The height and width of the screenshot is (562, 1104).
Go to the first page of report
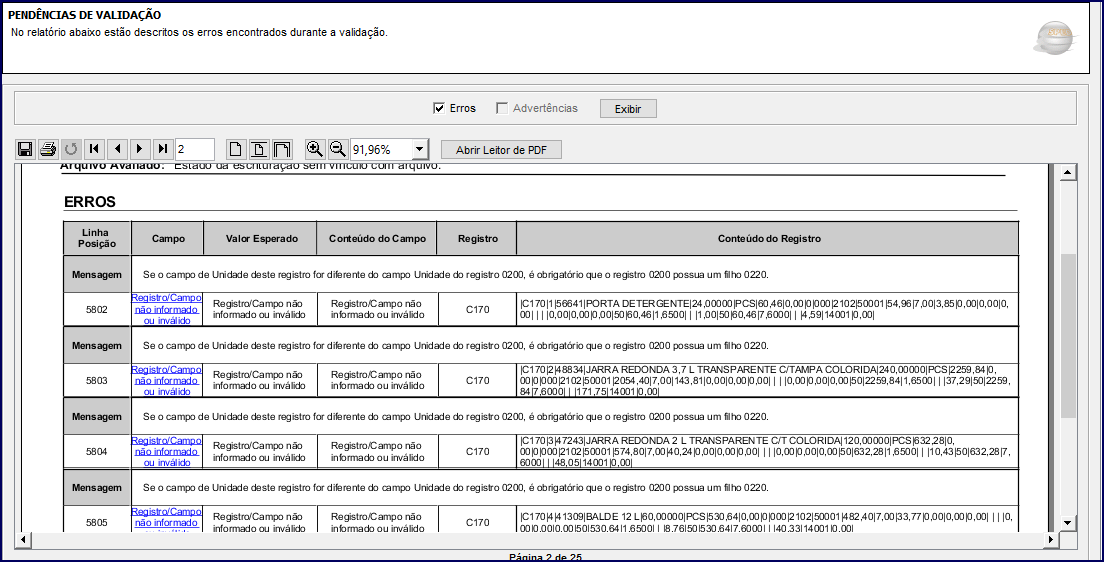coord(94,149)
